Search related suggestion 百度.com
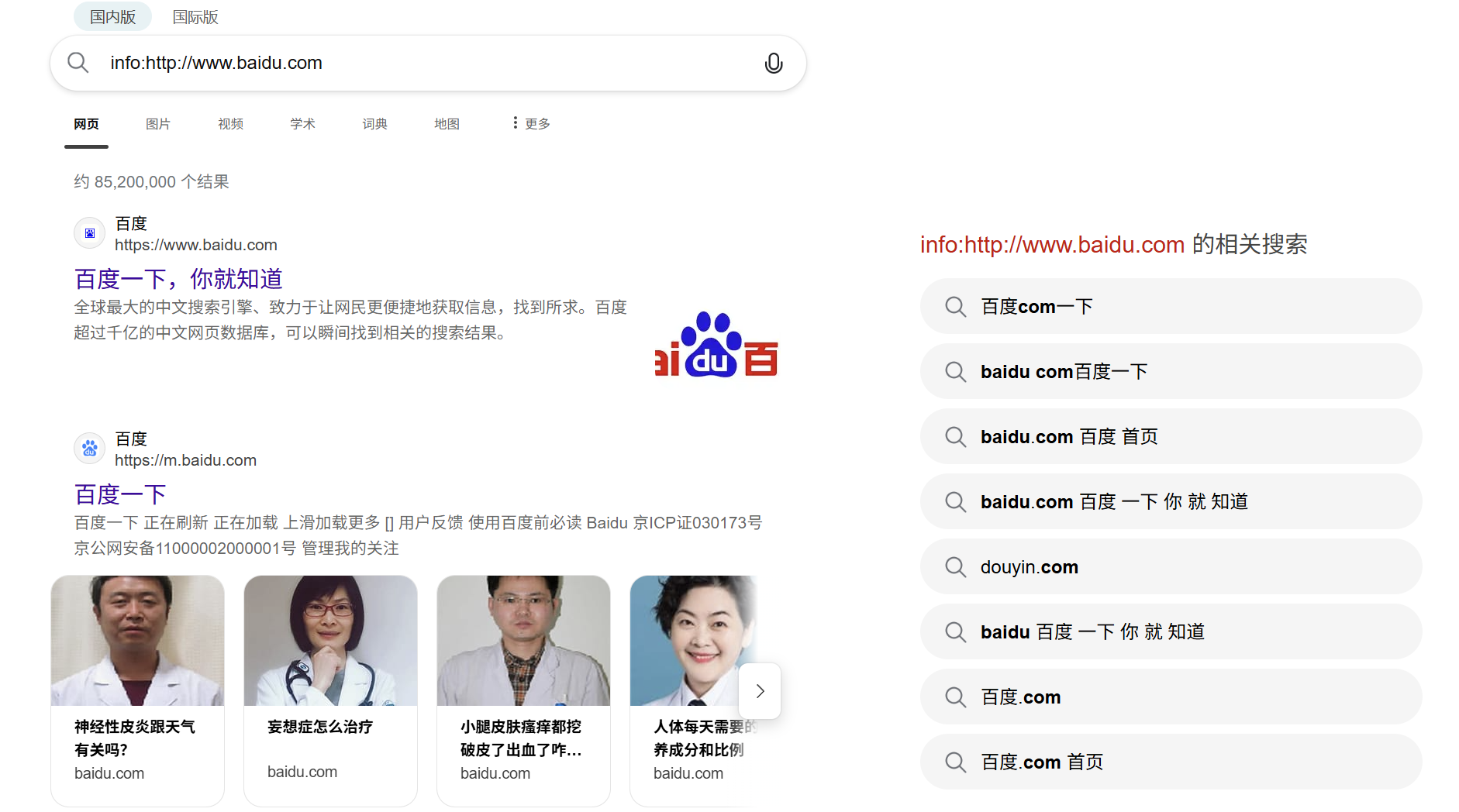This screenshot has width=1459, height=812. pyautogui.click(x=1171, y=697)
